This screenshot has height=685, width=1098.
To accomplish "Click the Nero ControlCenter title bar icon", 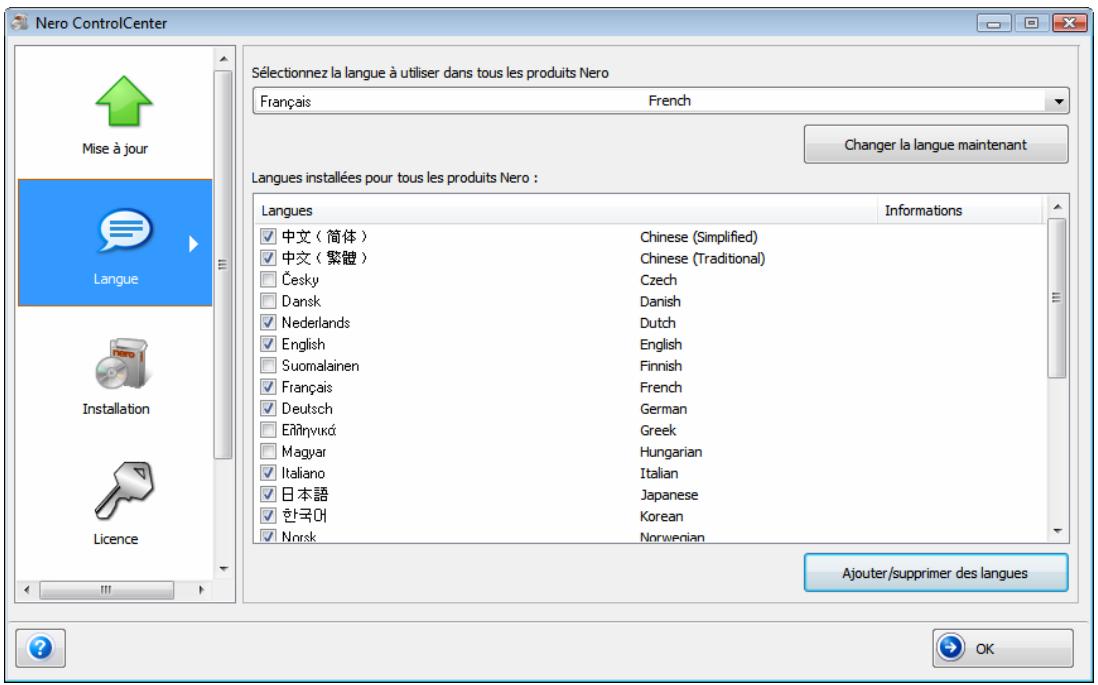I will click(20, 22).
